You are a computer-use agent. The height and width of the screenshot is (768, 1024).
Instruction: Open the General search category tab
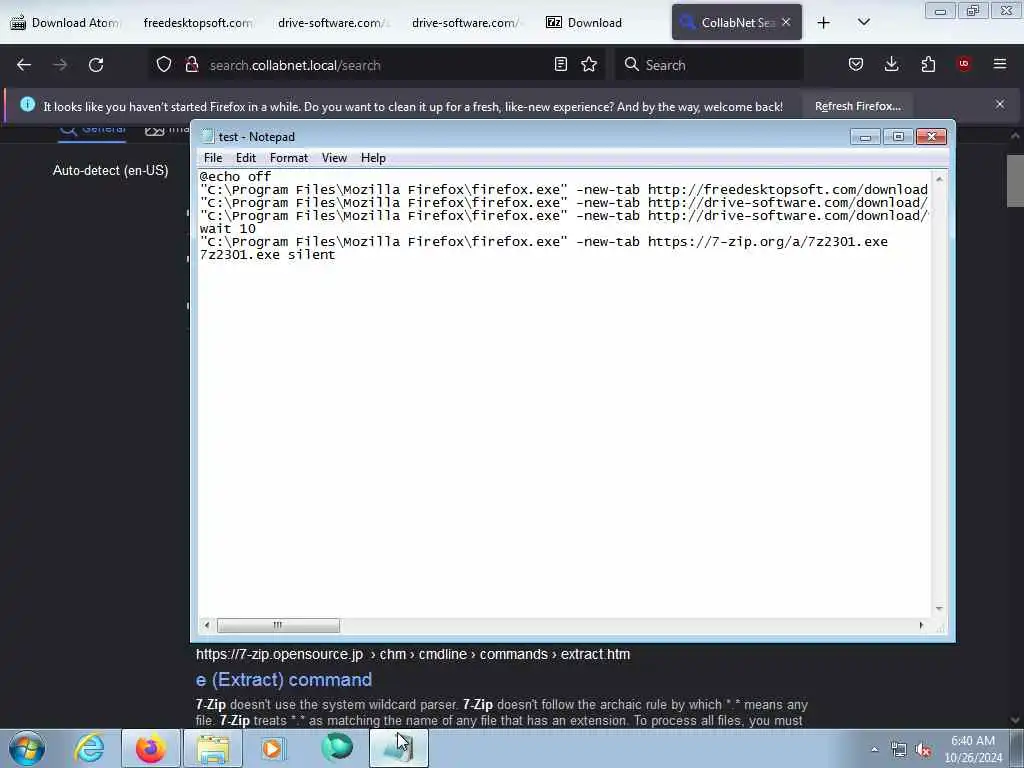92,130
